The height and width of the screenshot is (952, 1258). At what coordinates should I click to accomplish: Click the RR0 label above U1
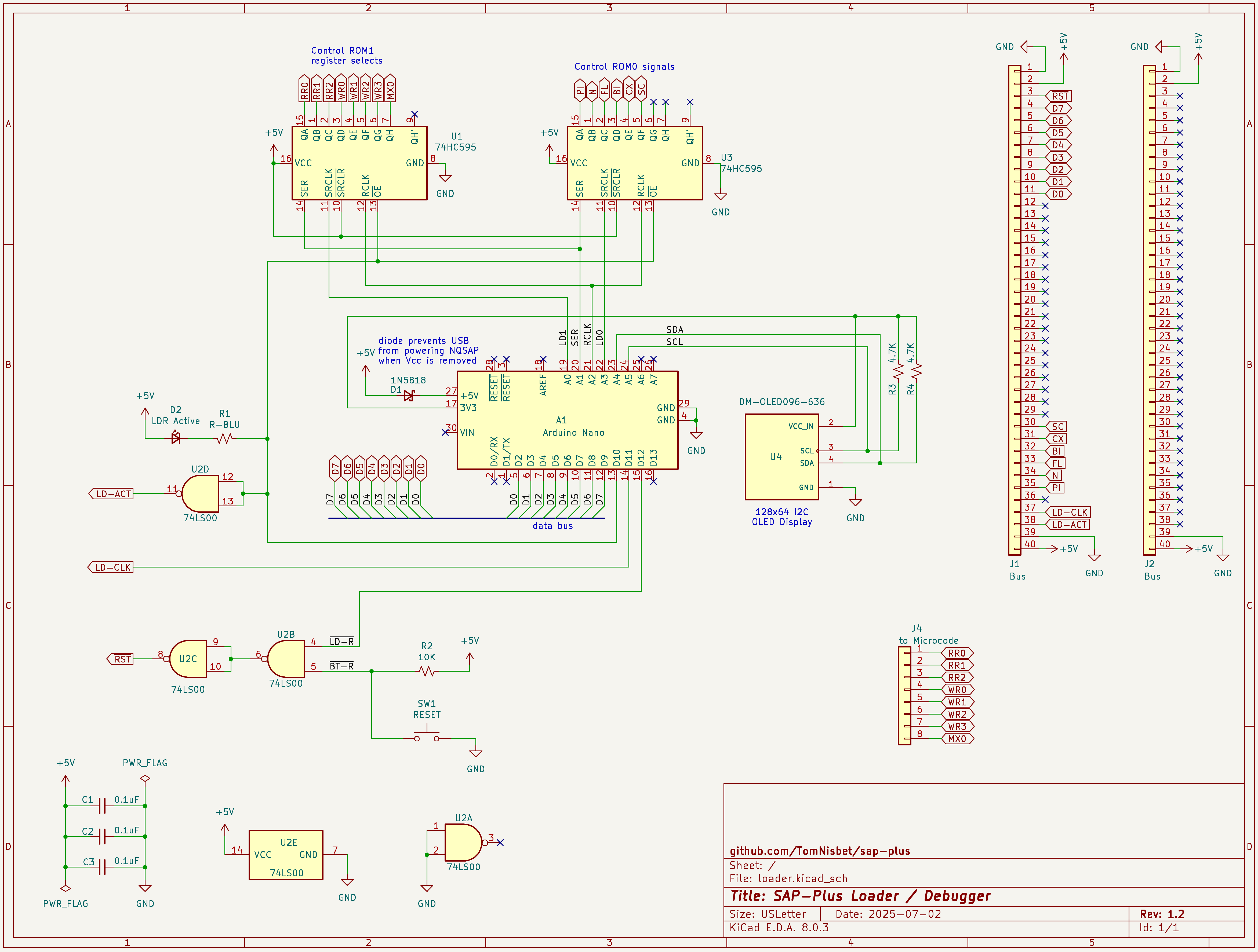[304, 88]
